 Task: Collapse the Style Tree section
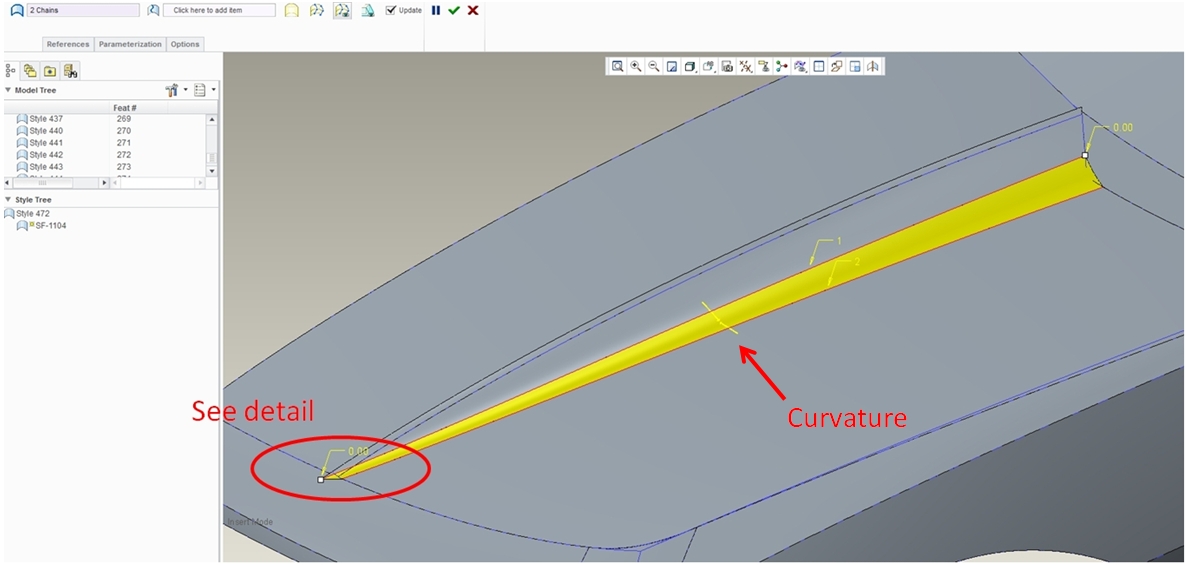pyautogui.click(x=8, y=199)
